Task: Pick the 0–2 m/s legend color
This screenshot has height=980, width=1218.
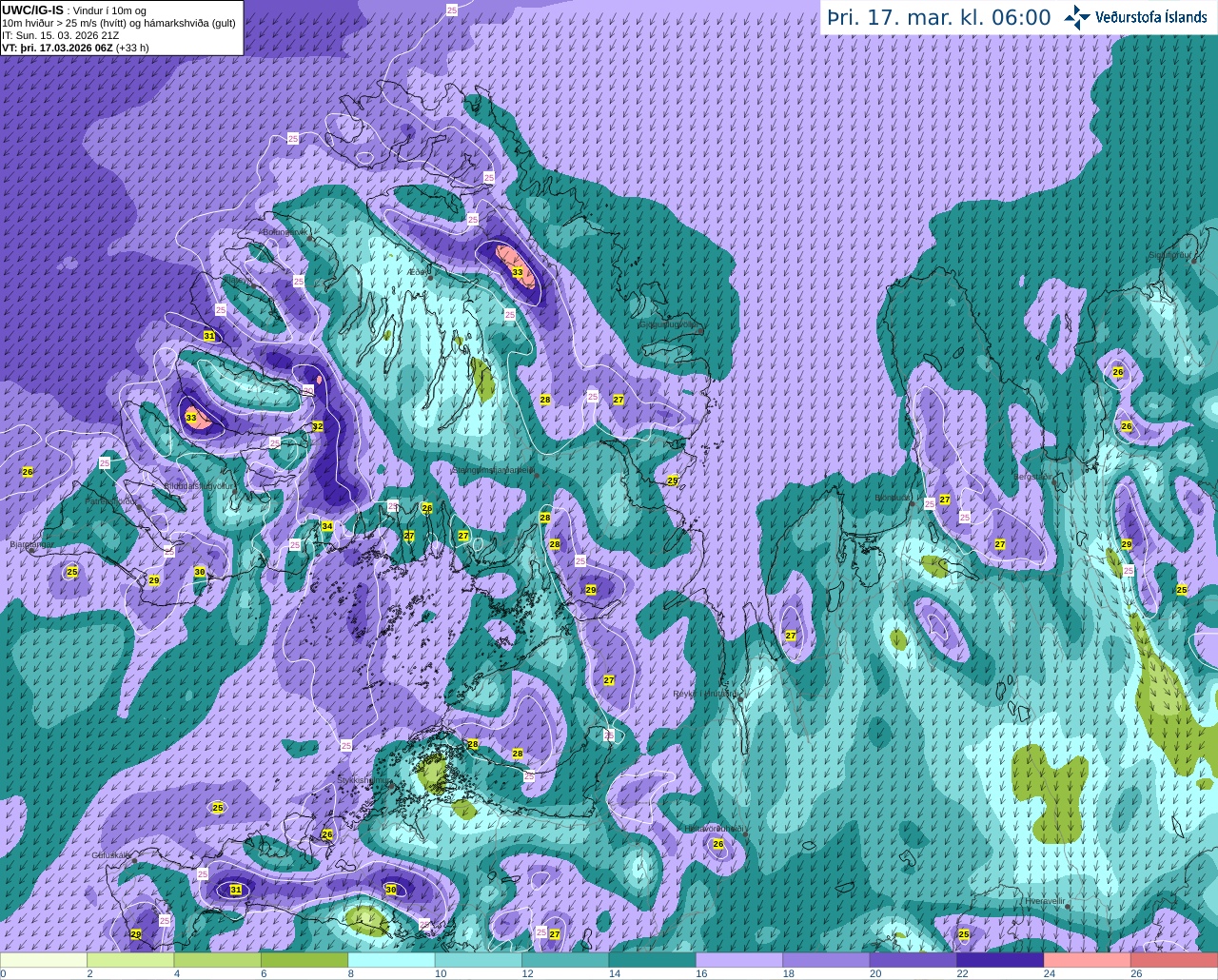Action: coord(44,960)
